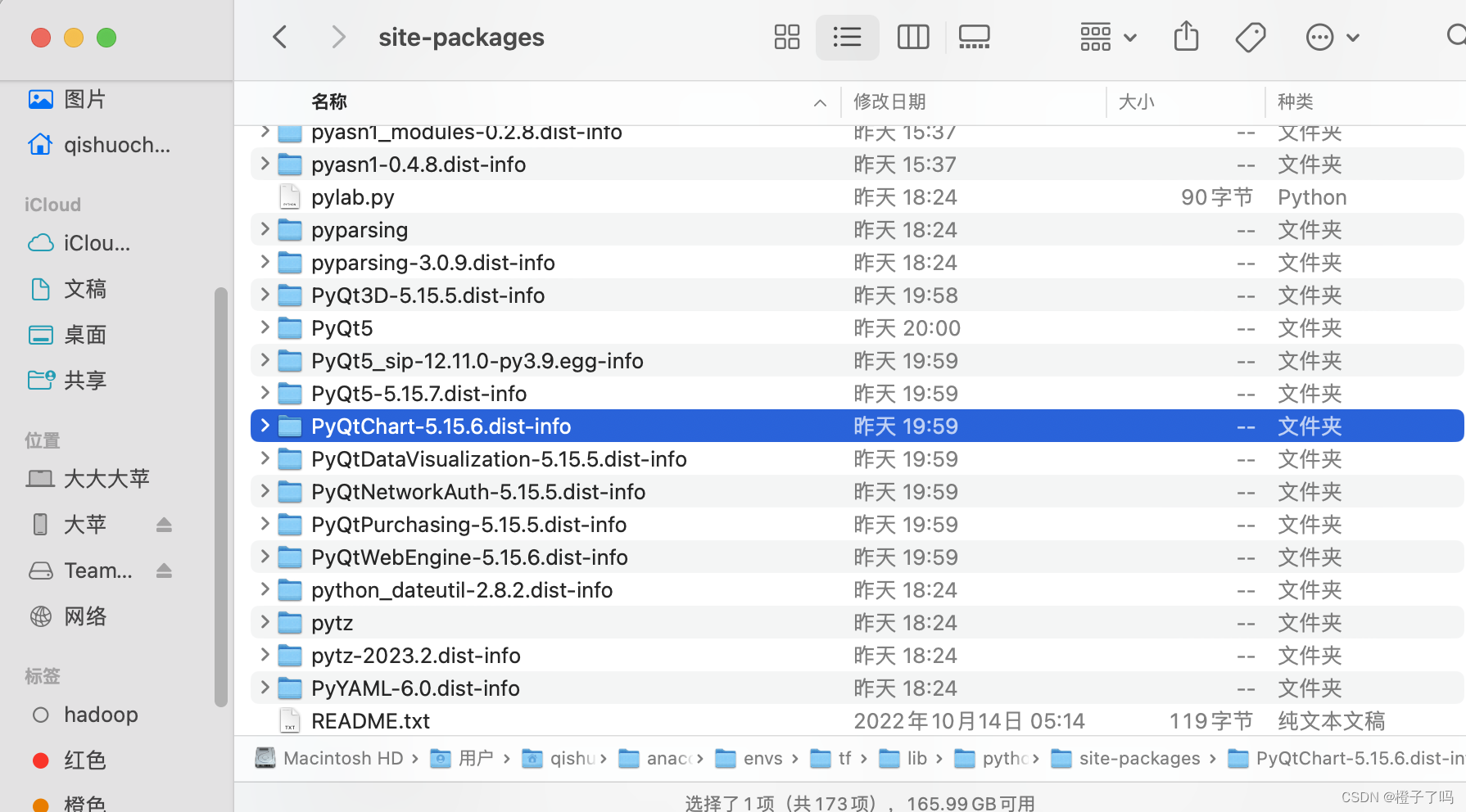Open the tag editing button
The width and height of the screenshot is (1466, 812).
(1250, 37)
